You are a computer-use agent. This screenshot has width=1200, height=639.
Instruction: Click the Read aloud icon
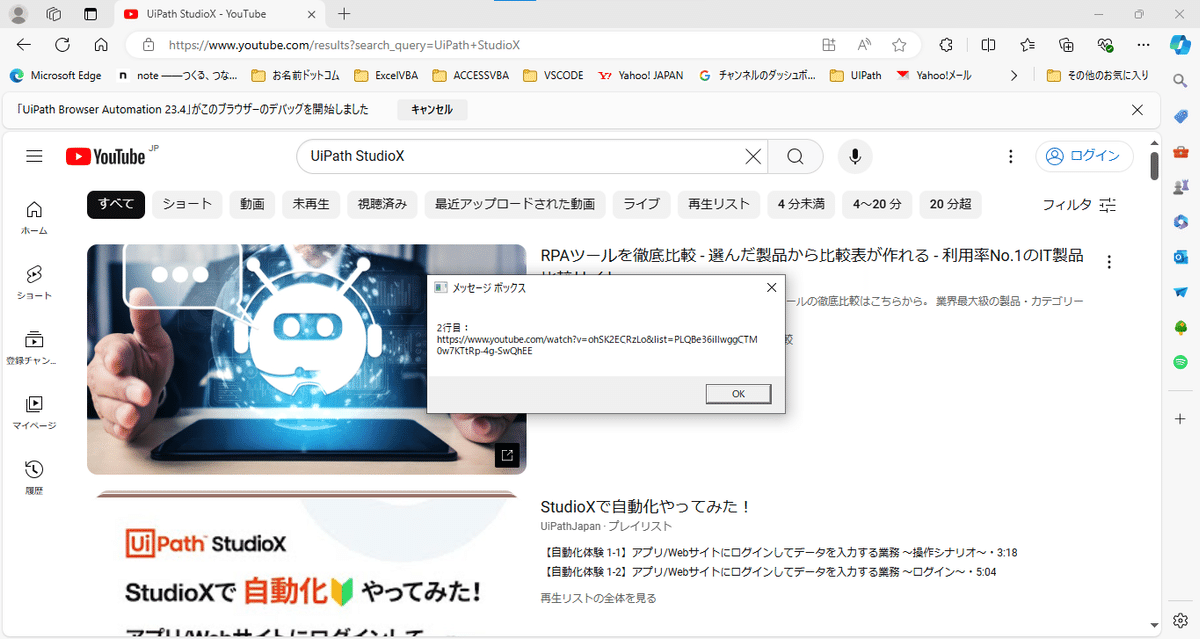pos(864,45)
